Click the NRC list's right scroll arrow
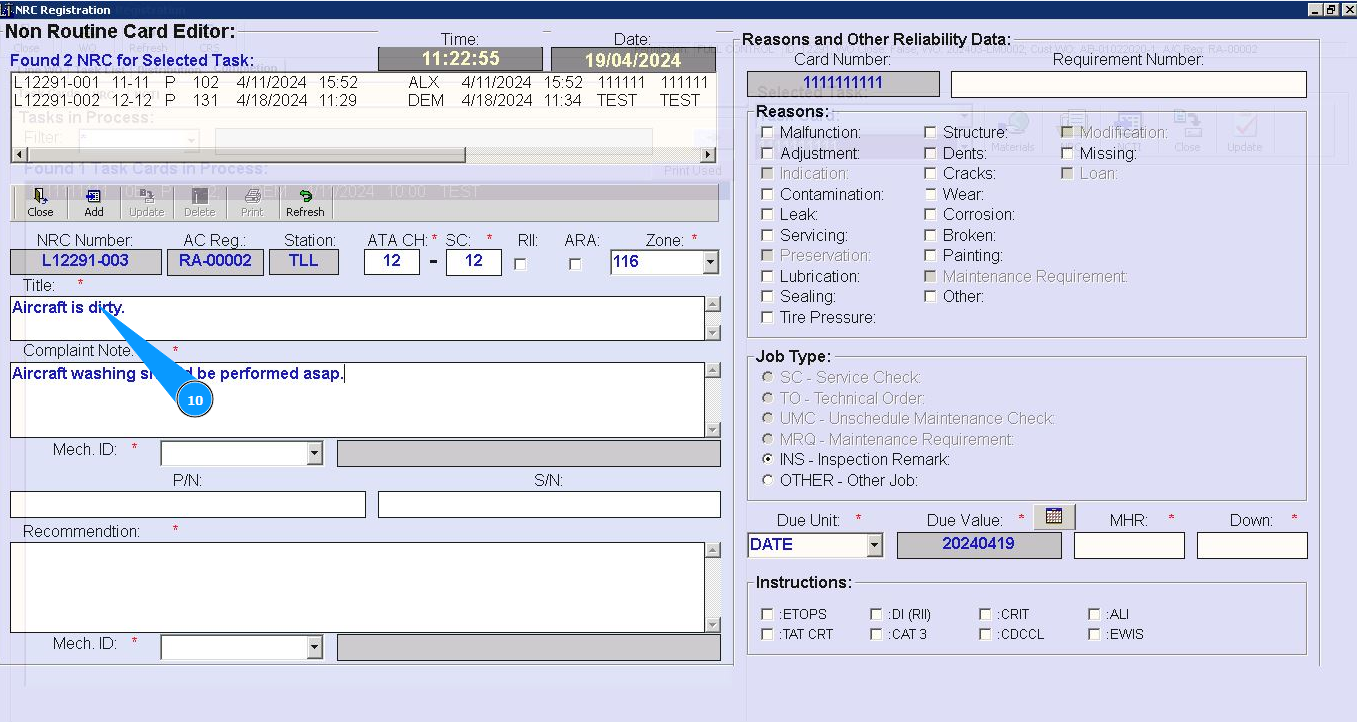This screenshot has height=722, width=1357. pyautogui.click(x=709, y=155)
